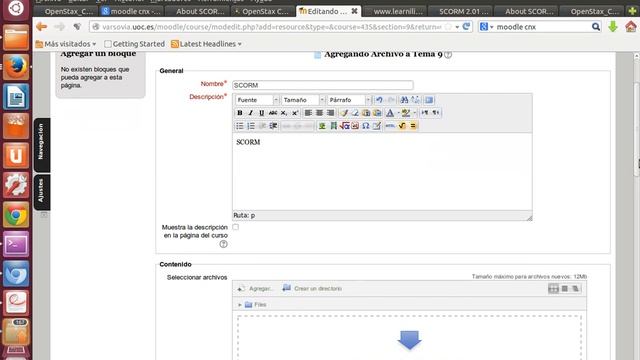Image resolution: width=640 pixels, height=360 pixels.
Task: Open the downloads green arrow icon
Action: [x=613, y=27]
